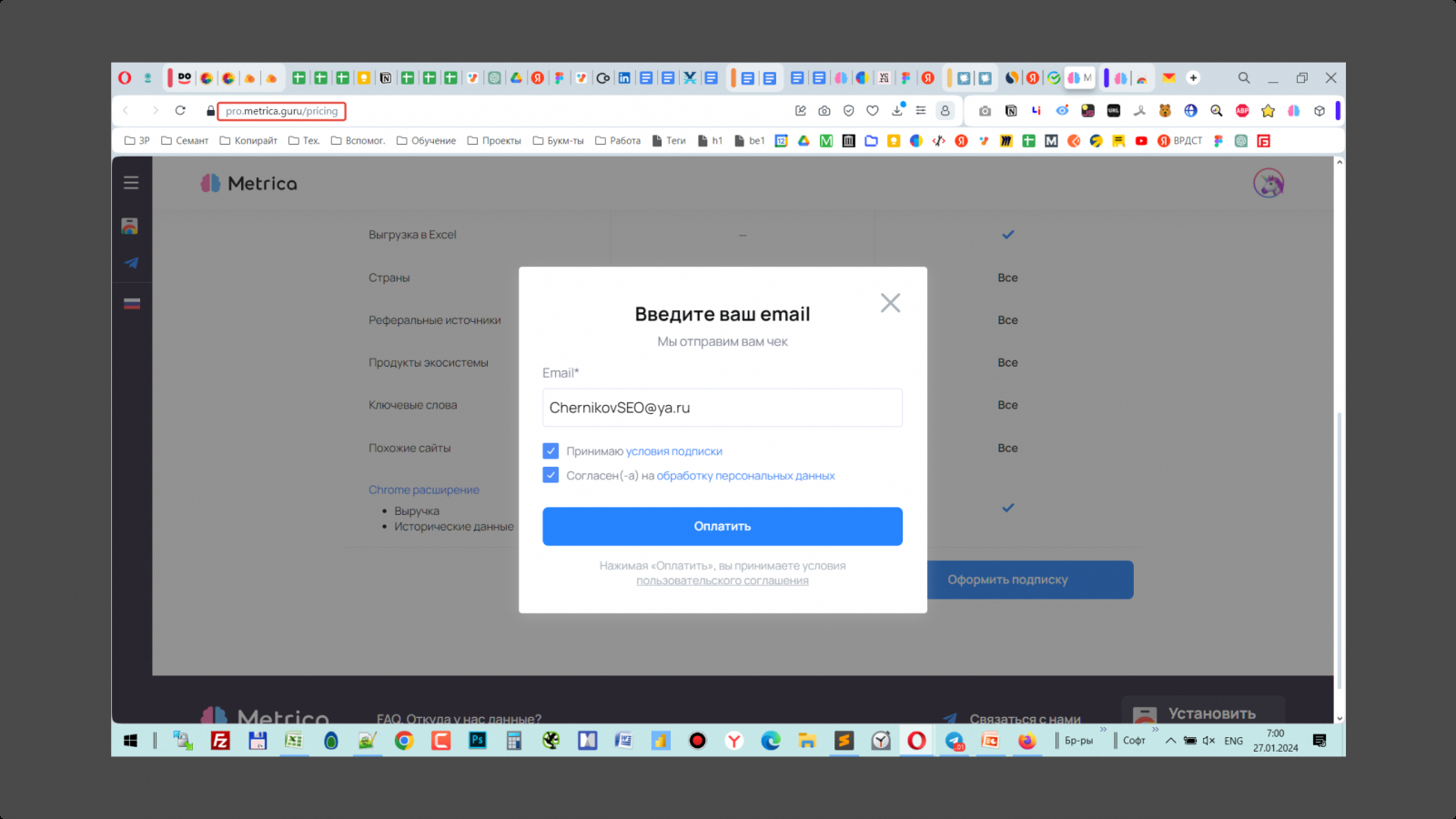Click the «Оформить подписку» button

click(1030, 580)
